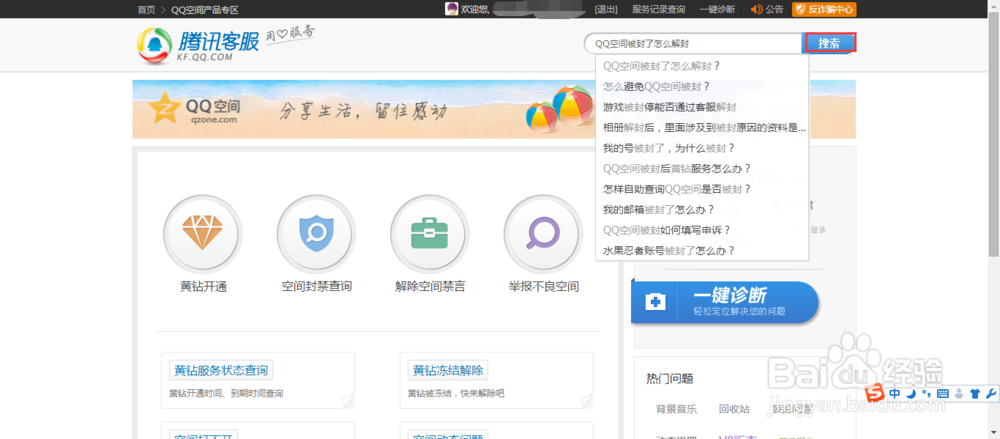Click text 黄钻被冻结，快来解除吧
This screenshot has height=439, width=1000.
tap(456, 394)
